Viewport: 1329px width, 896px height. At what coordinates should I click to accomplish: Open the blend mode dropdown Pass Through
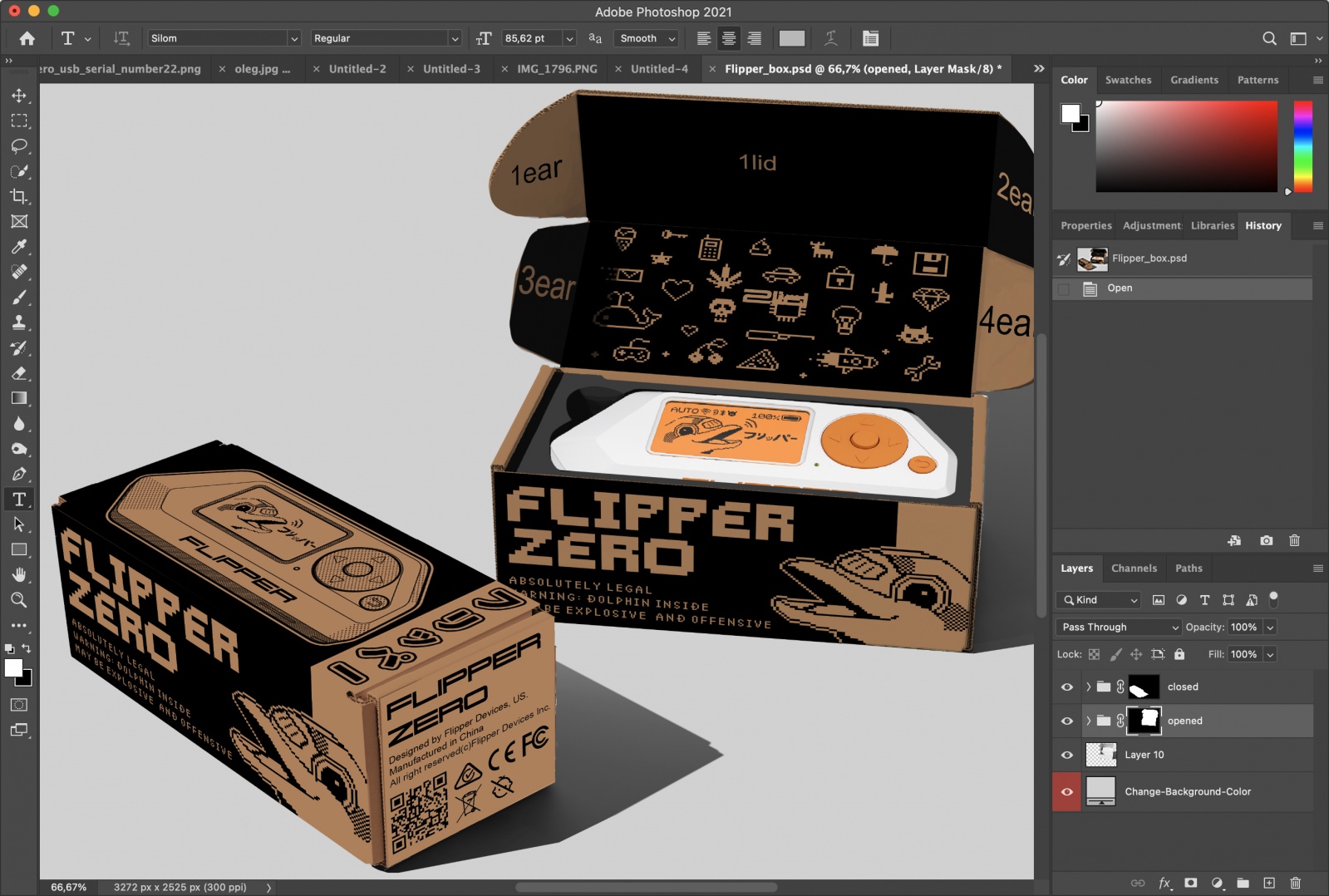coord(1119,627)
